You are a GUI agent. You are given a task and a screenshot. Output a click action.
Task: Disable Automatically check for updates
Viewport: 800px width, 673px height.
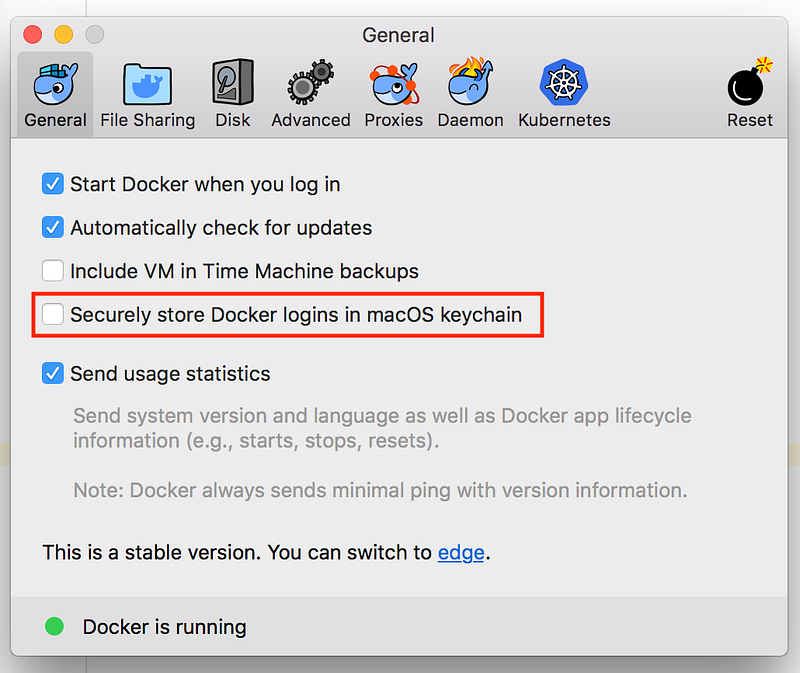pyautogui.click(x=53, y=227)
